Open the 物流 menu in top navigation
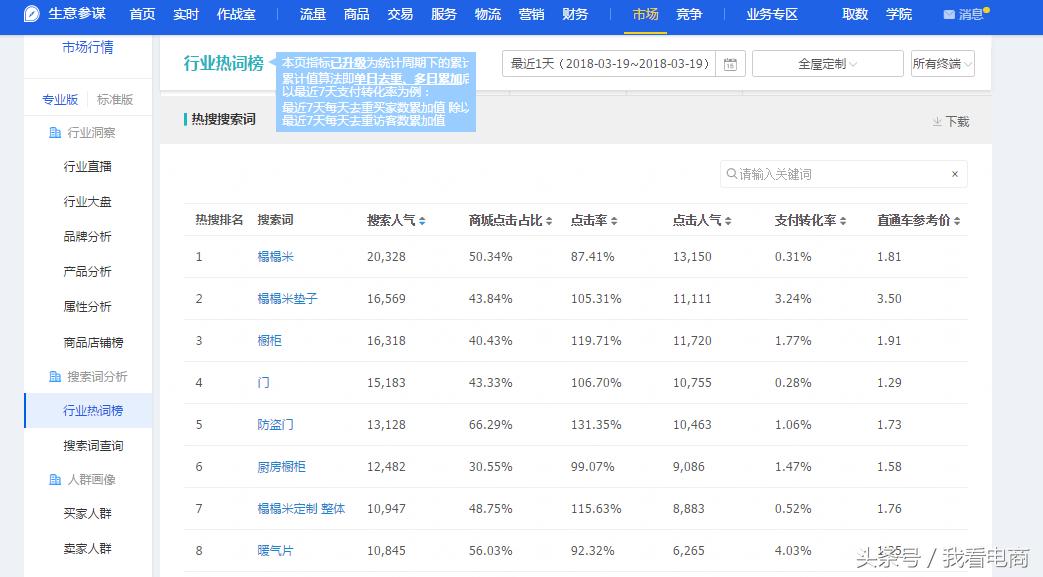The image size is (1043, 577). pos(487,15)
